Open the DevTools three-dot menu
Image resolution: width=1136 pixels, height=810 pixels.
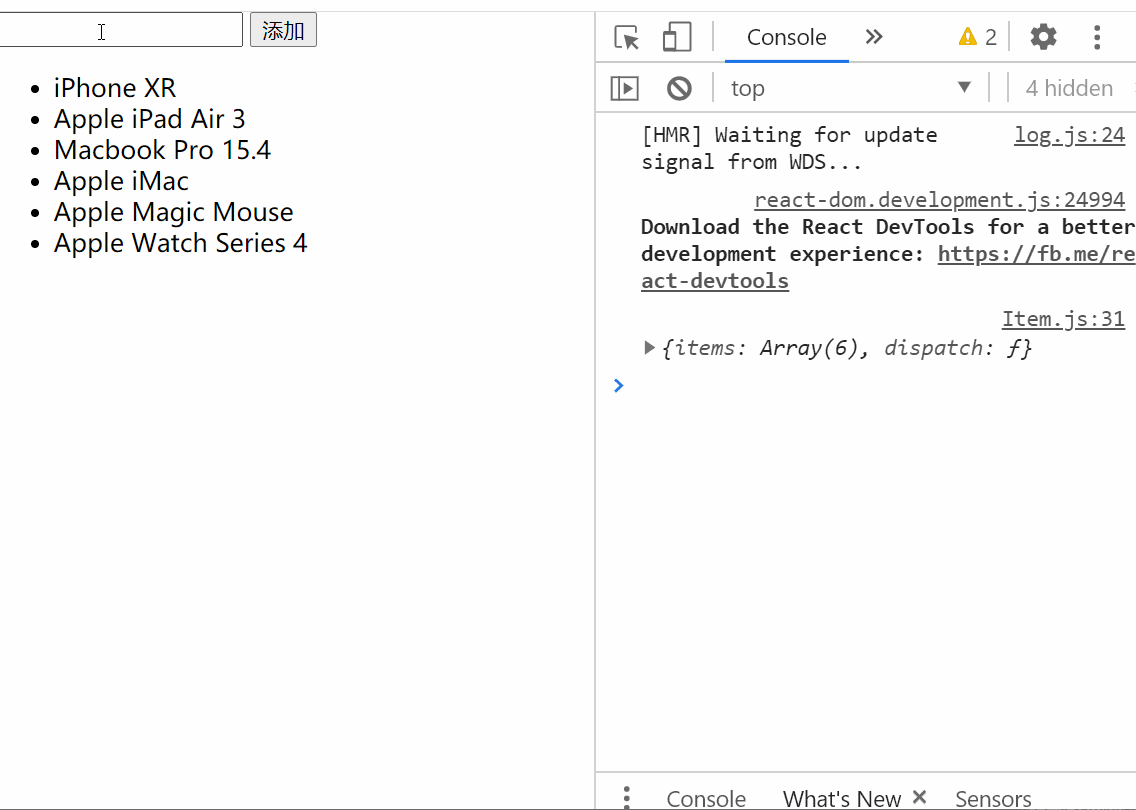coord(1097,37)
